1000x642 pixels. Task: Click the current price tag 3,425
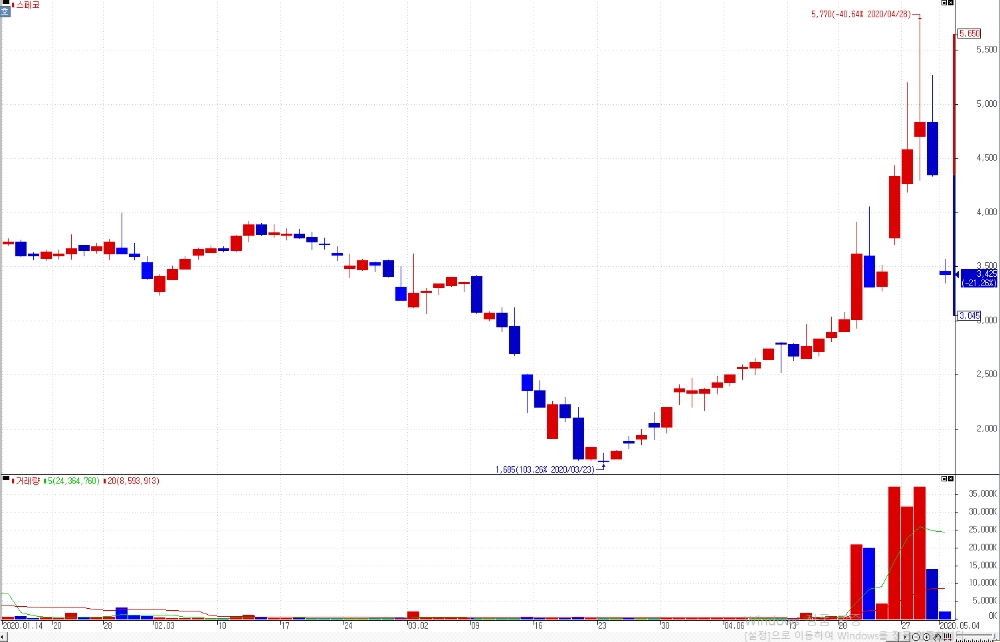coord(977,278)
